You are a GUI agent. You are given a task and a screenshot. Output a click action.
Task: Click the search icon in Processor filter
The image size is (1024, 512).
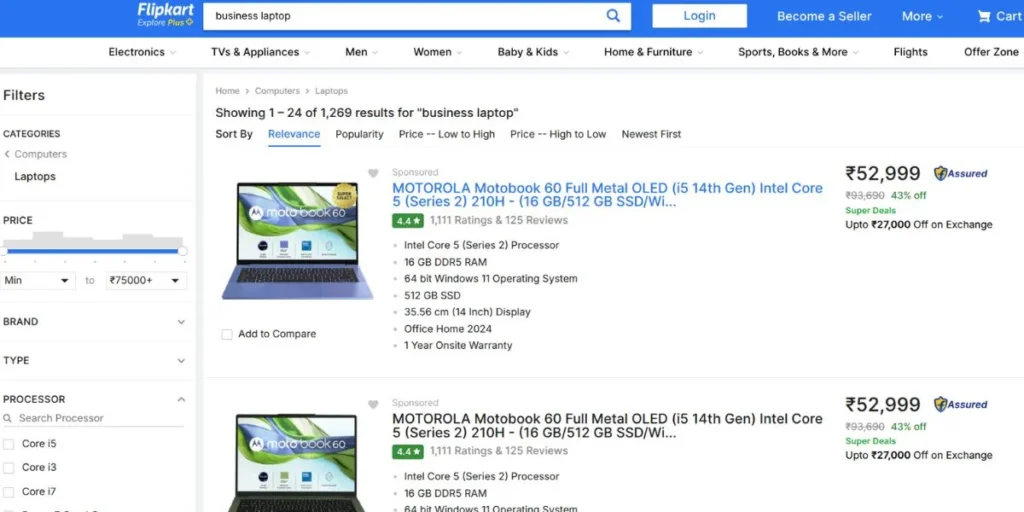8,418
